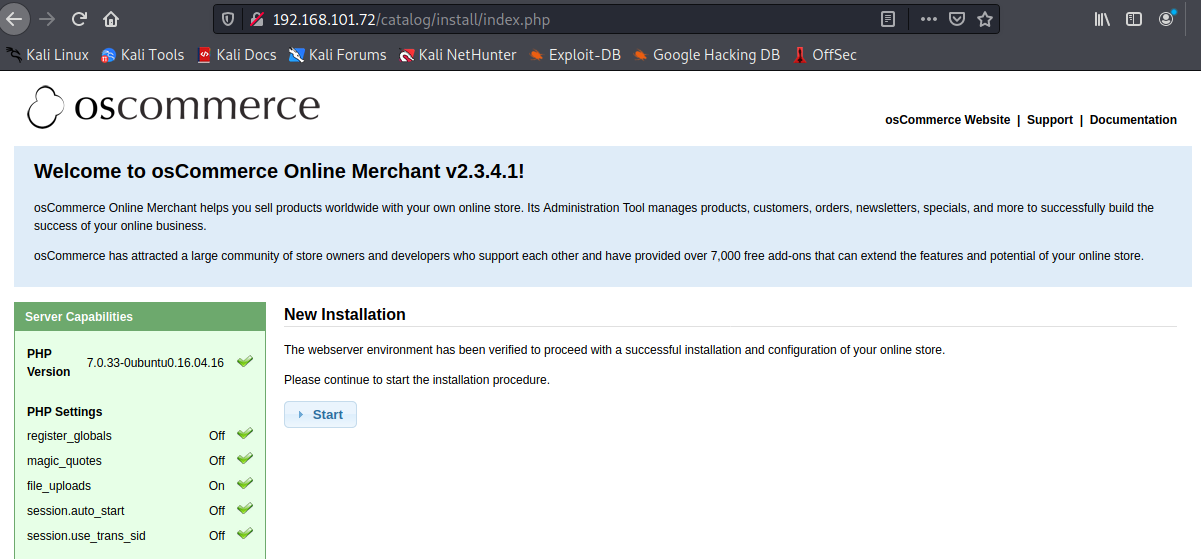Click the browser Back arrow button

click(x=12, y=19)
